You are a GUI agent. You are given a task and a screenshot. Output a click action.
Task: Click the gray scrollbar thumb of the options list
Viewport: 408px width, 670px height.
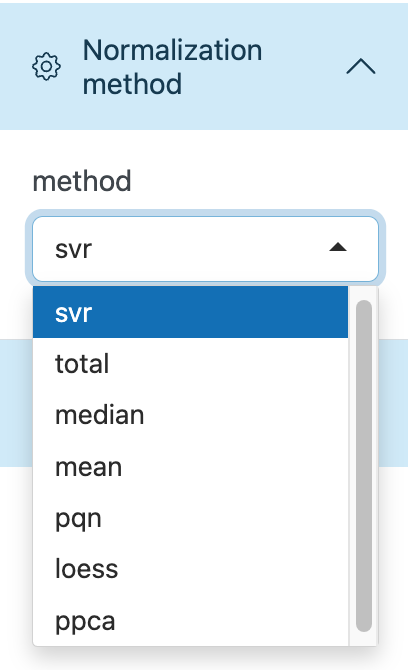click(364, 466)
